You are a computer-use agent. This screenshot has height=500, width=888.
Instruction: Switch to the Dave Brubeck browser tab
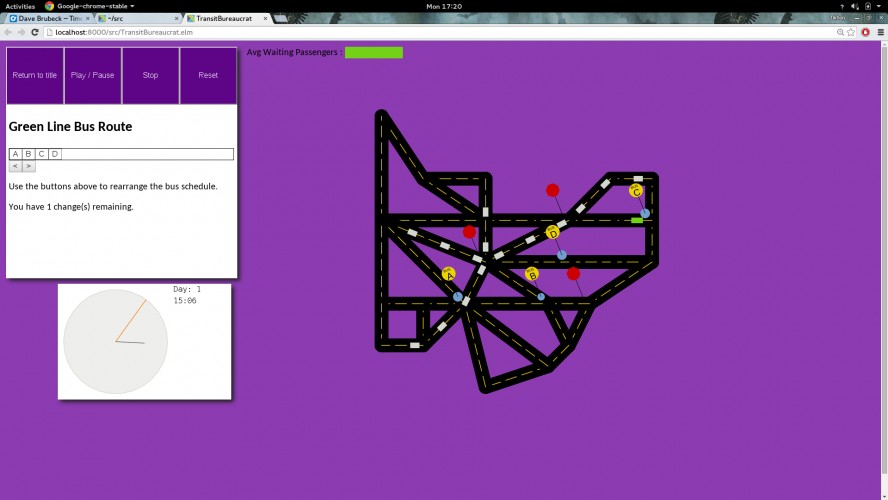coord(50,18)
